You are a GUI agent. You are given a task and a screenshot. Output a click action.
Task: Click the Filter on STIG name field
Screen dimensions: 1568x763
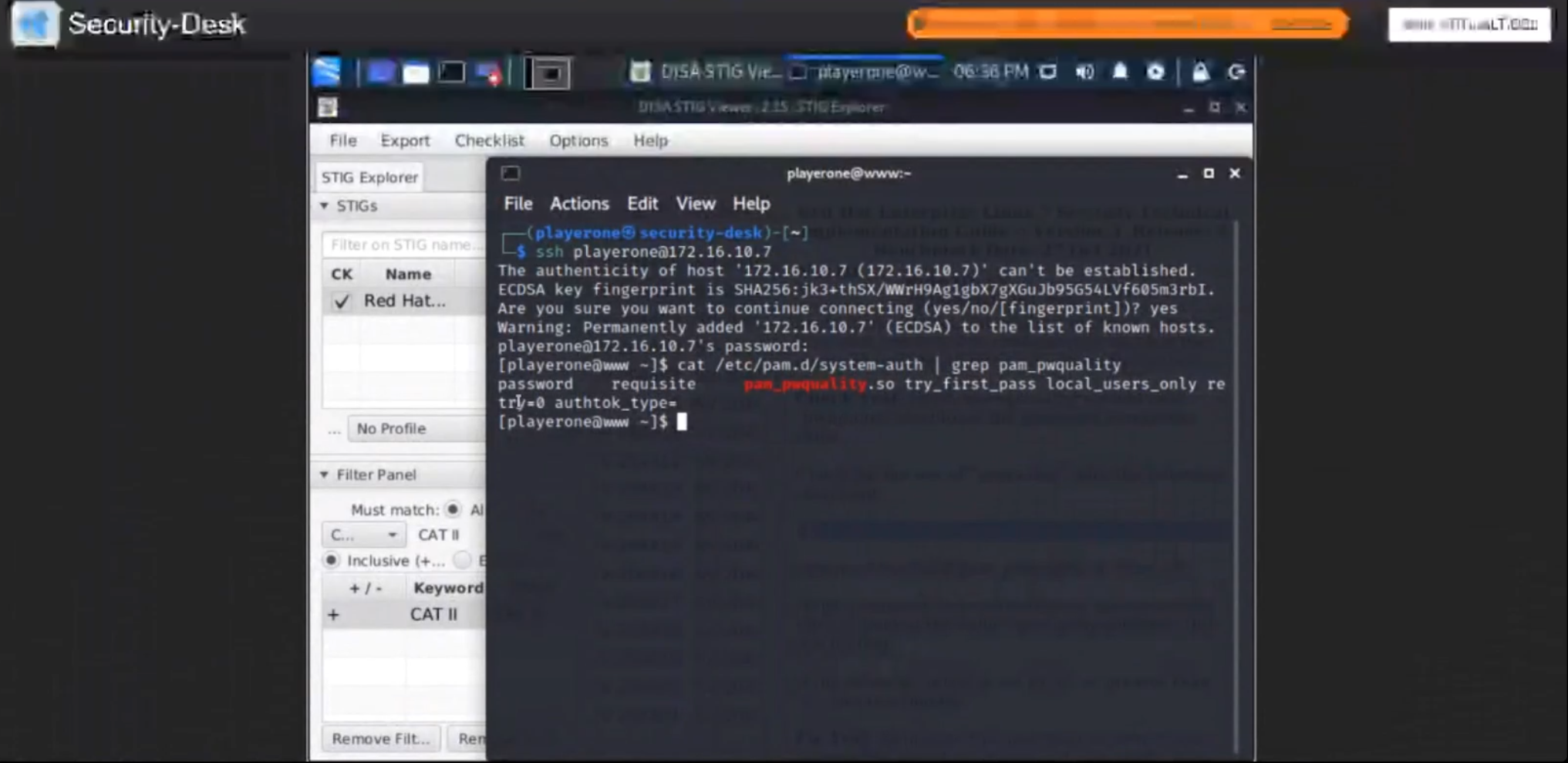tap(404, 245)
